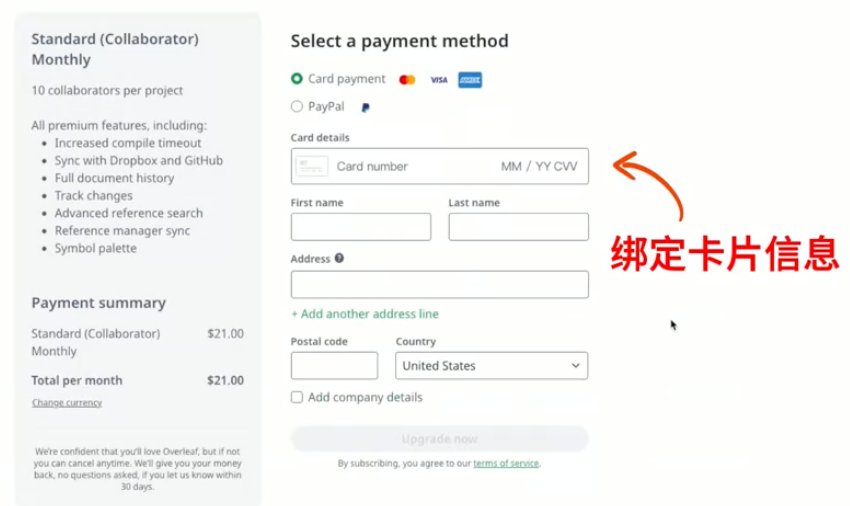The height and width of the screenshot is (506, 850).
Task: Click into the Address input field
Action: pyautogui.click(x=440, y=284)
